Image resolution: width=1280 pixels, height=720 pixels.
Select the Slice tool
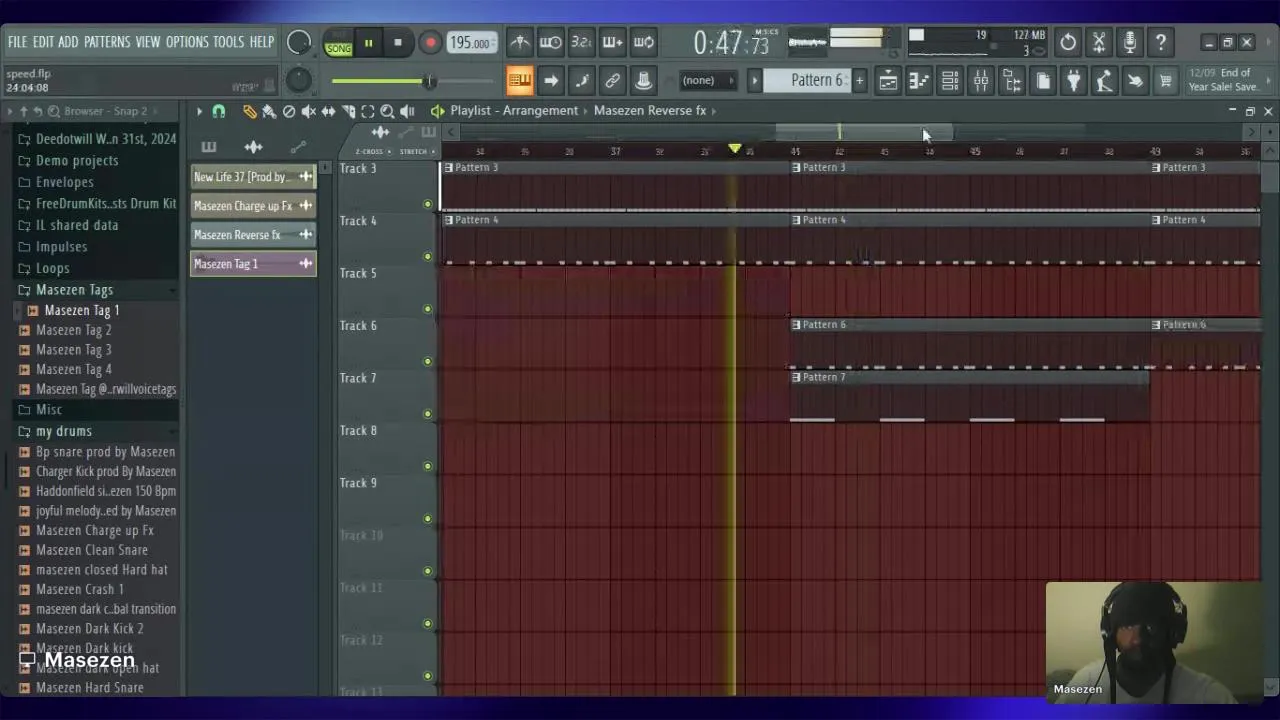(x=348, y=111)
